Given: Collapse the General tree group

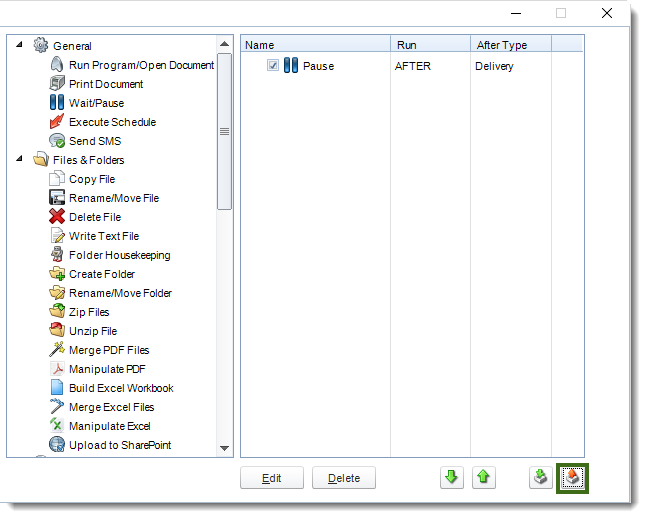Looking at the screenshot, I should (x=19, y=45).
